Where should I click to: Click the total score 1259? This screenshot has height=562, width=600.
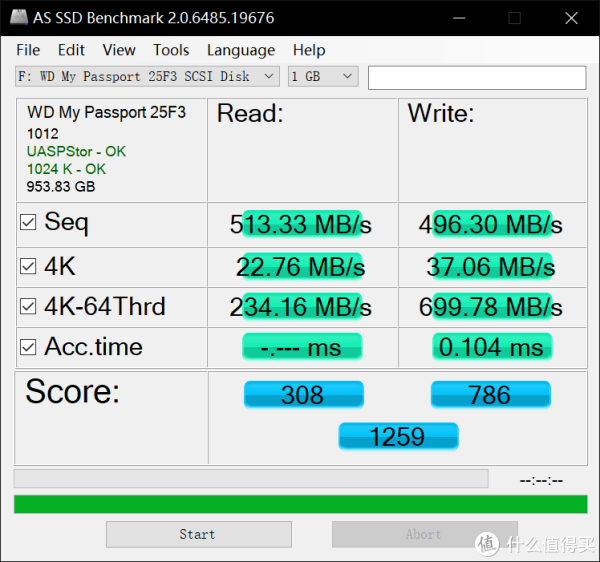tap(398, 436)
